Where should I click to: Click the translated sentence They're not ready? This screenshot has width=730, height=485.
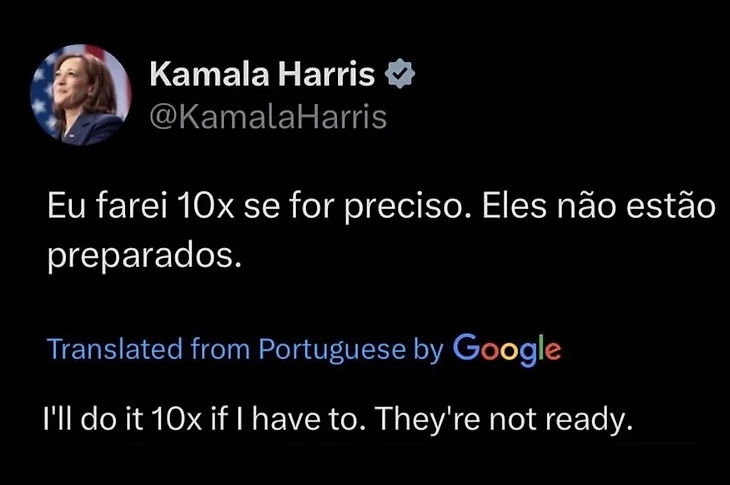[504, 419]
